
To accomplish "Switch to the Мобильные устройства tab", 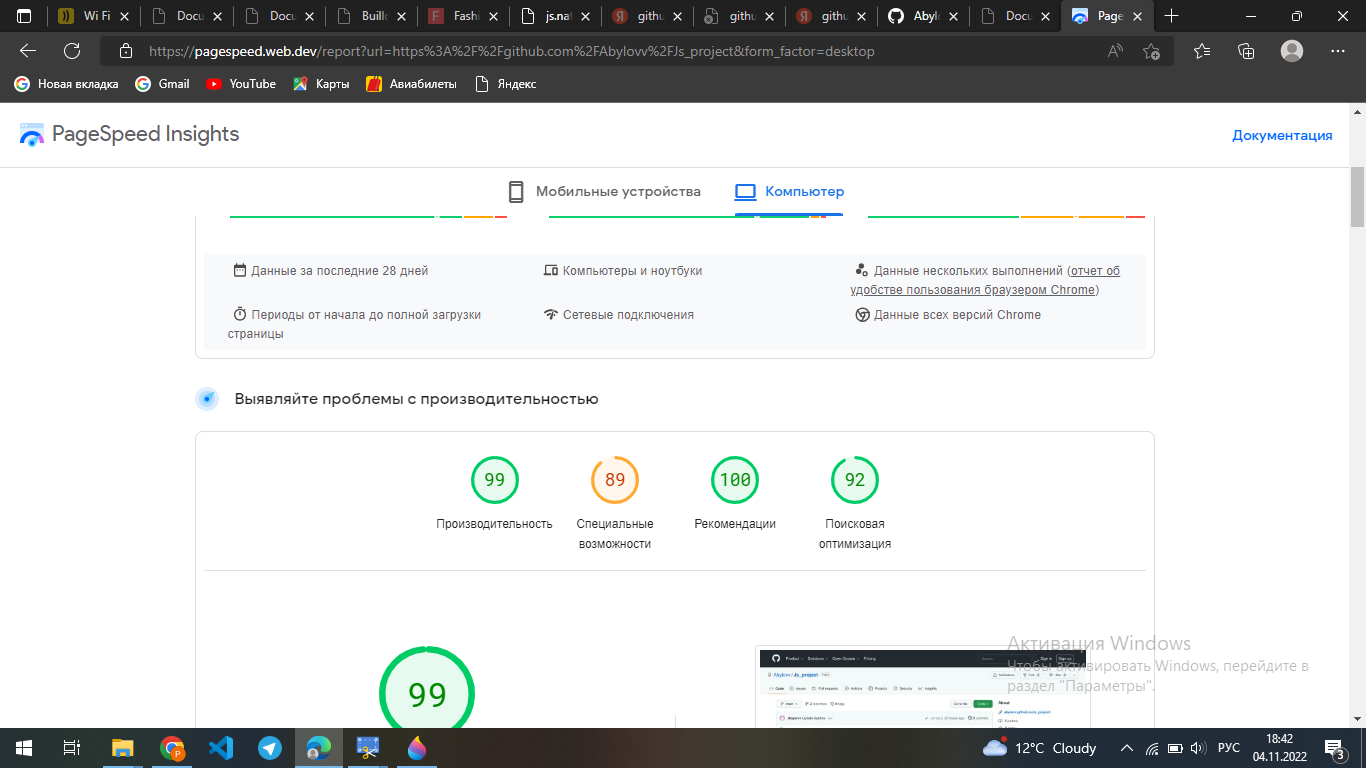I will 619,190.
